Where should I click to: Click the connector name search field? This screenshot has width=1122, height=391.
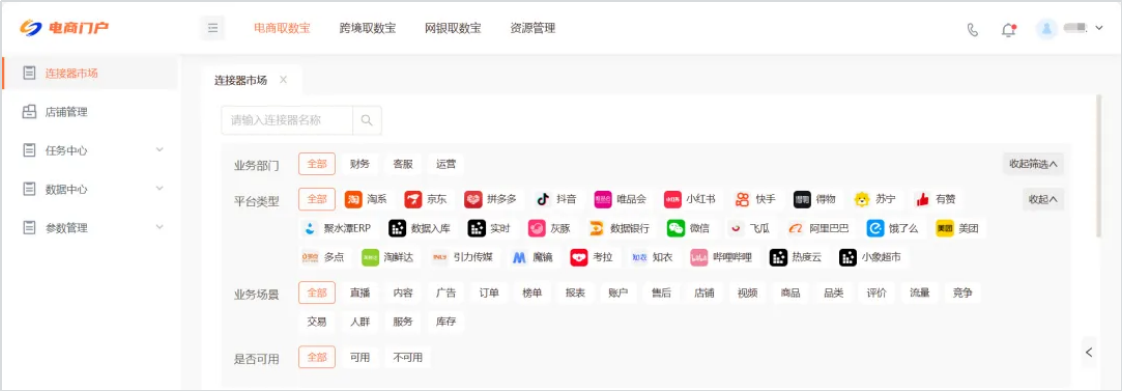pos(287,120)
